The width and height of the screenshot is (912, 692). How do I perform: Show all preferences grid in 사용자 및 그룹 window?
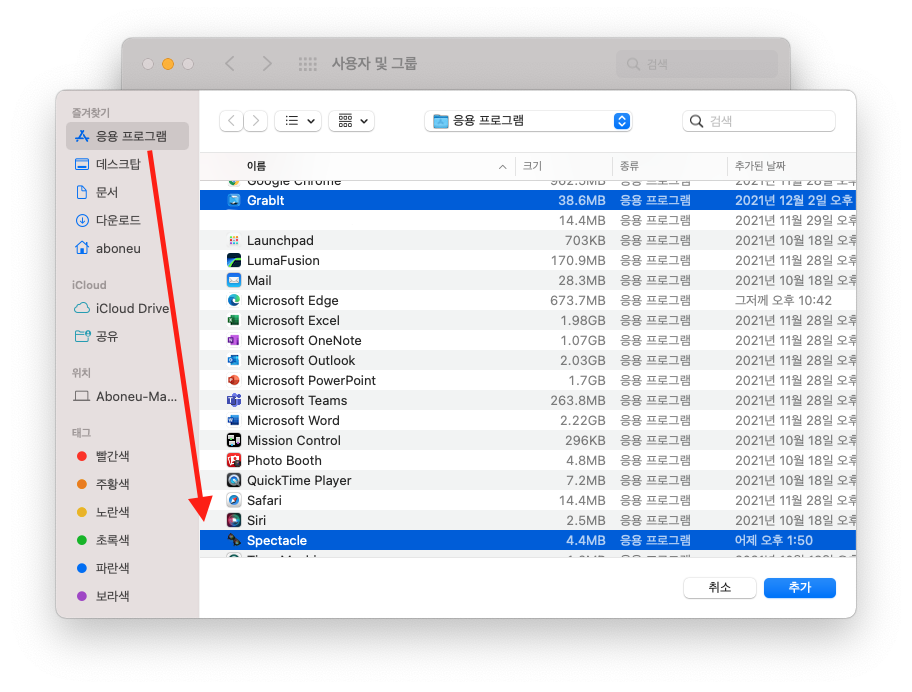[308, 64]
